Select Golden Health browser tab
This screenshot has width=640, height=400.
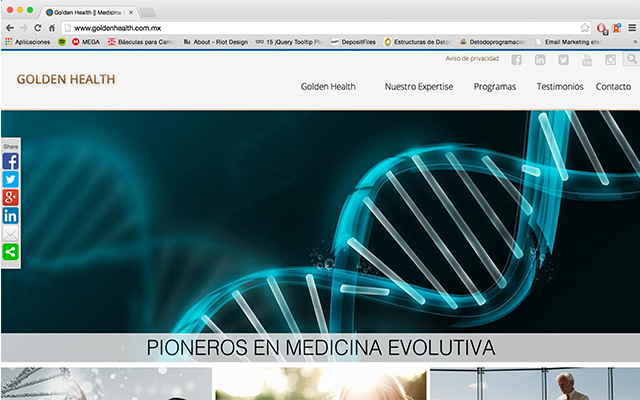pos(88,12)
